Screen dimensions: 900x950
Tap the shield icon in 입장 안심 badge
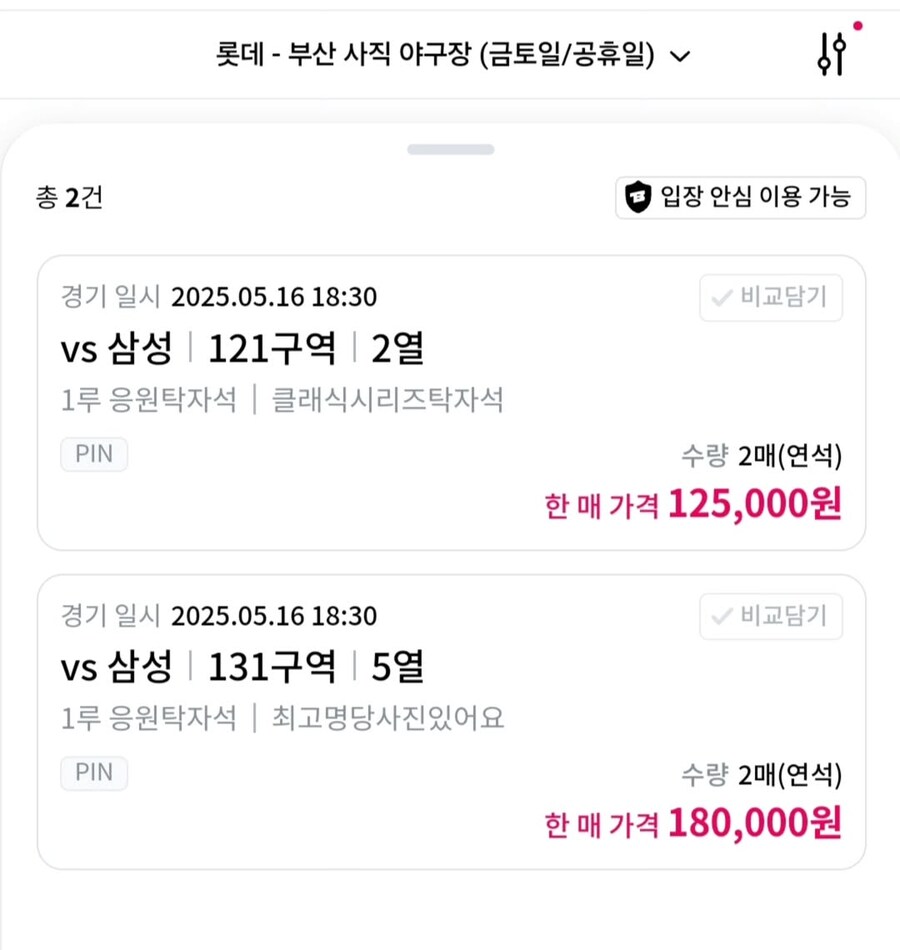point(638,197)
